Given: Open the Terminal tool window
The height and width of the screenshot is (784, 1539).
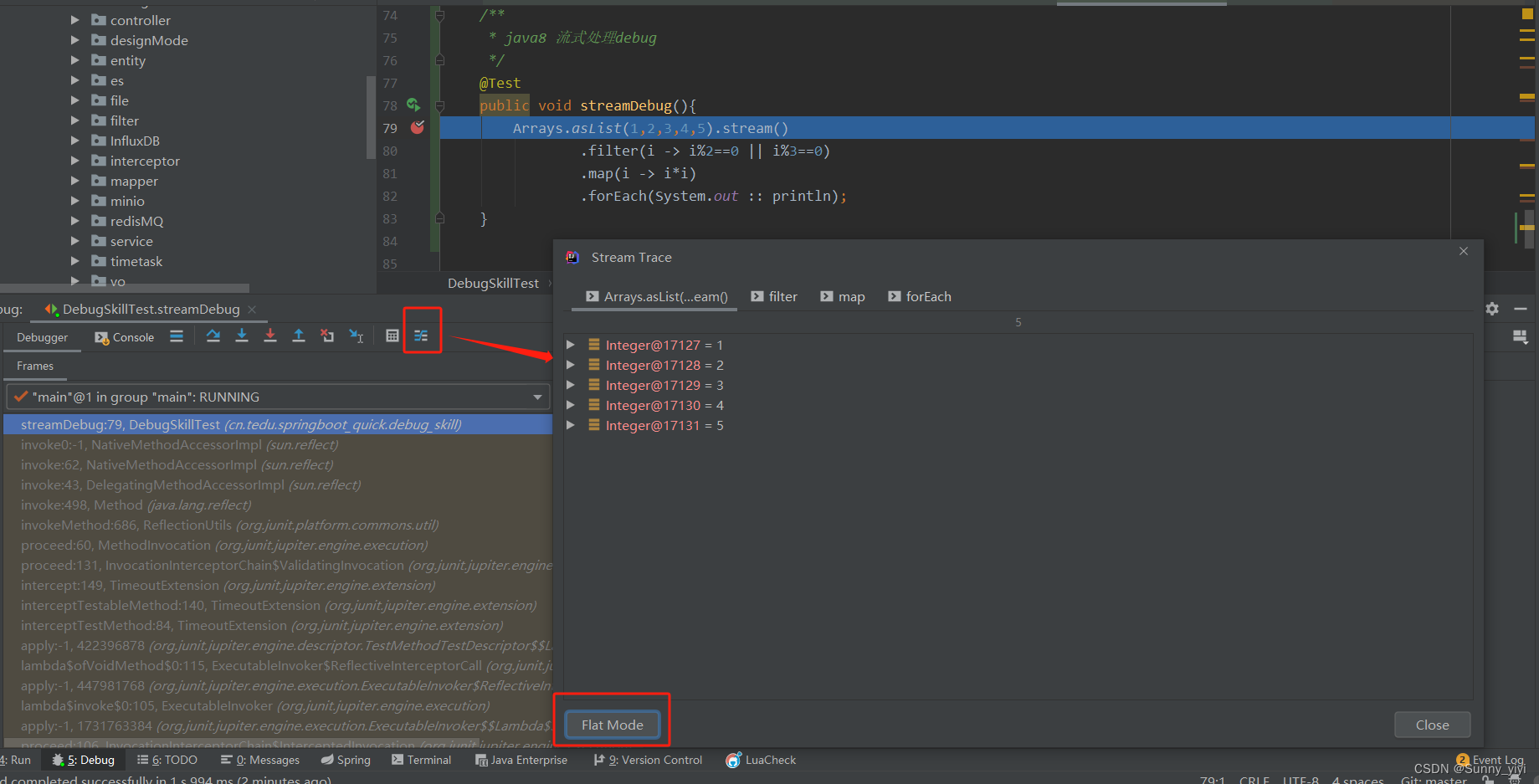Looking at the screenshot, I should click(x=421, y=760).
